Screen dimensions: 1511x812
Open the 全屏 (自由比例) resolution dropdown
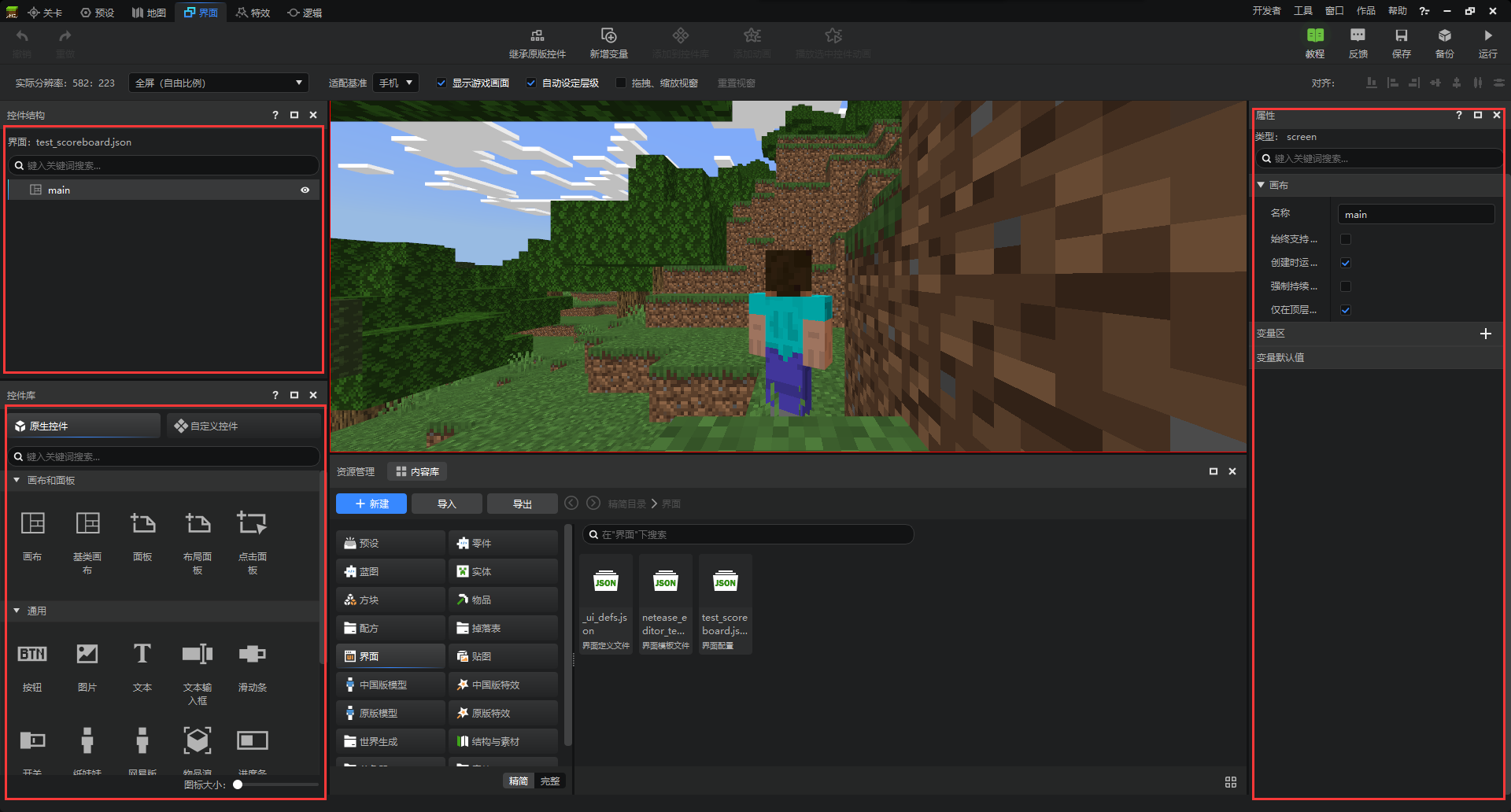219,83
